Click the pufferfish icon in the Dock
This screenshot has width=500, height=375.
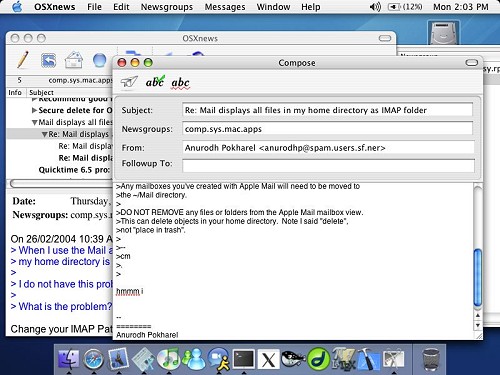point(293,358)
